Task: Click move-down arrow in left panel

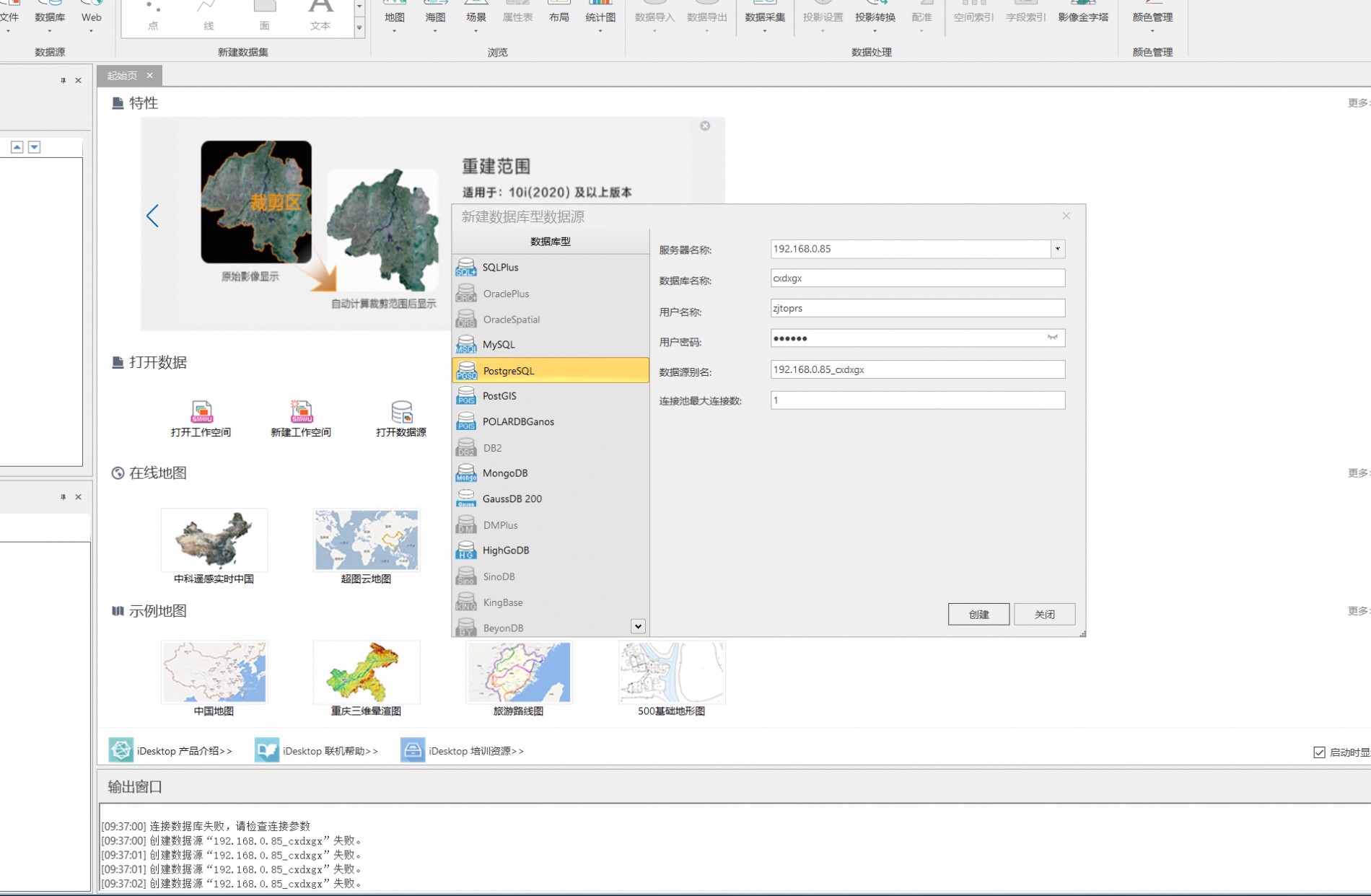Action: click(x=34, y=147)
